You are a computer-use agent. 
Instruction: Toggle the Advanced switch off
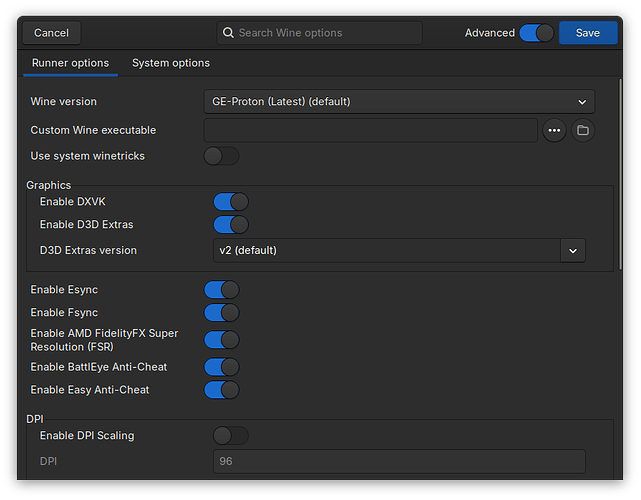pyautogui.click(x=536, y=33)
